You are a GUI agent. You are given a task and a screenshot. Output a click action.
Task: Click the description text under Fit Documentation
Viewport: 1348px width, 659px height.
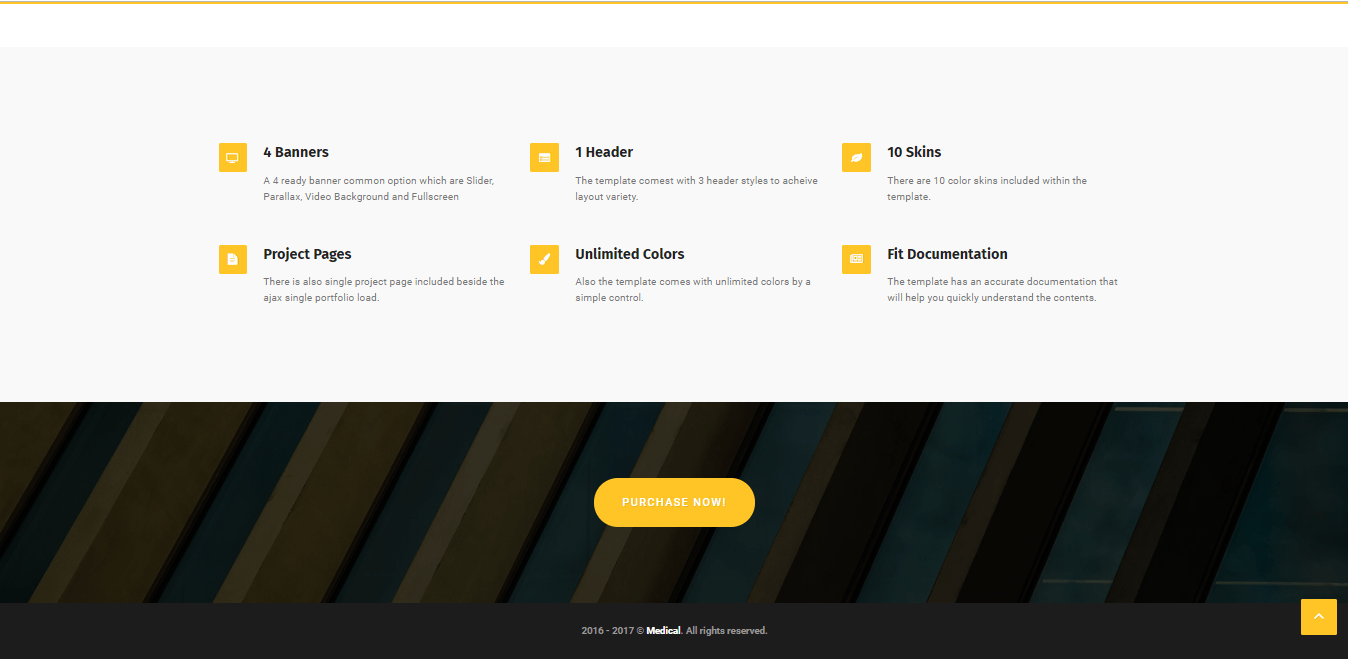pyautogui.click(x=1002, y=290)
